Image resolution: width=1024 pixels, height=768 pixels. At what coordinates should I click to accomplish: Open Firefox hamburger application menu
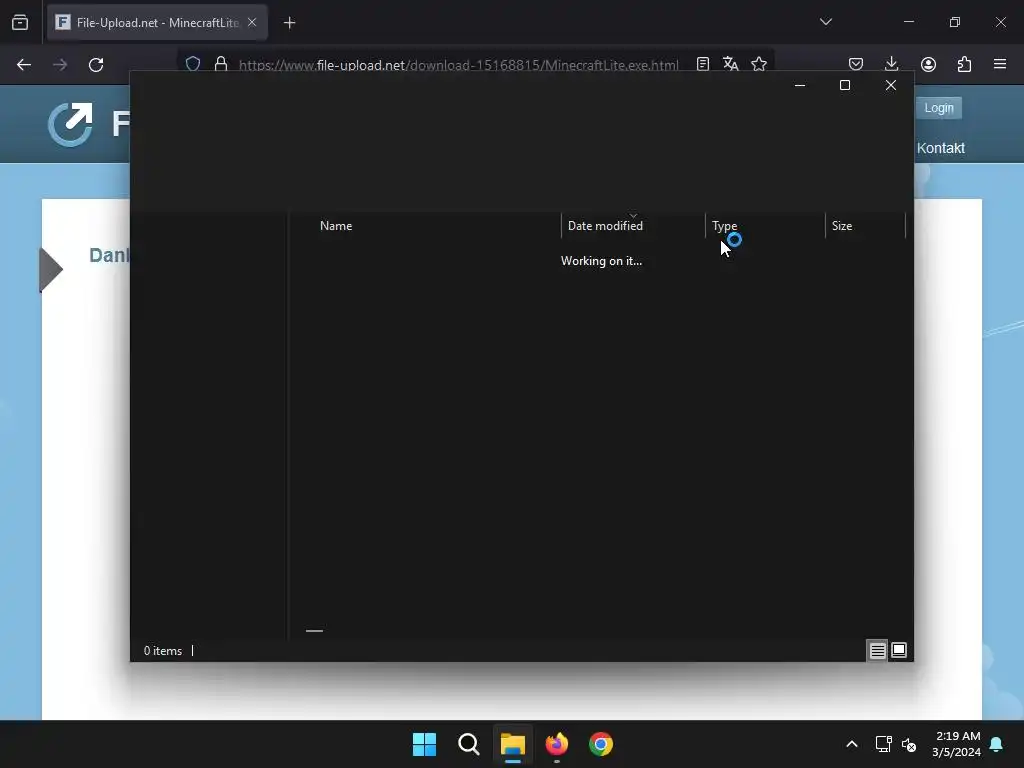tap(1000, 64)
